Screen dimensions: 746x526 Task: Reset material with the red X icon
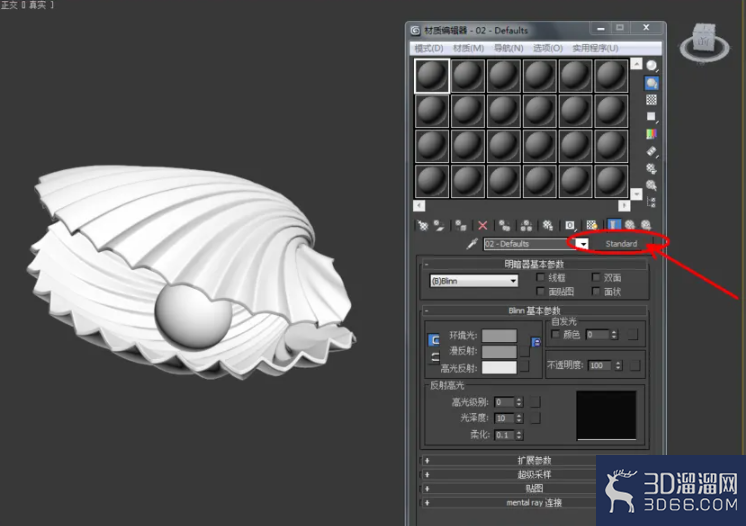(x=482, y=225)
